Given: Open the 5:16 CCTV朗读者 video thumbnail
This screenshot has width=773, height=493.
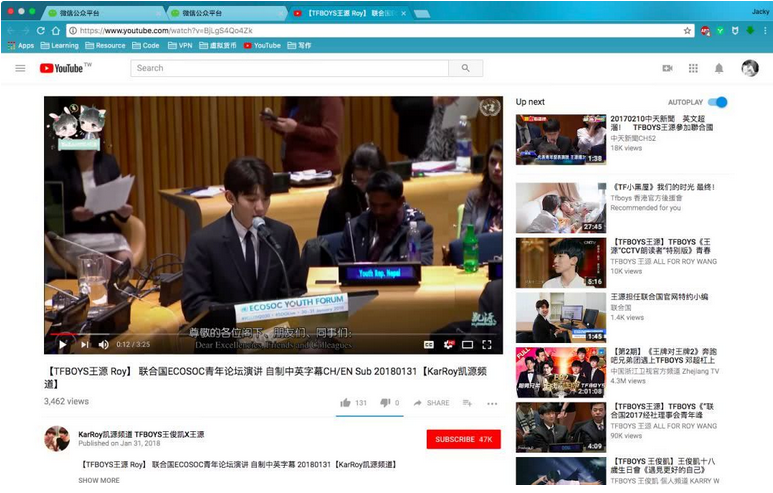Looking at the screenshot, I should (561, 263).
